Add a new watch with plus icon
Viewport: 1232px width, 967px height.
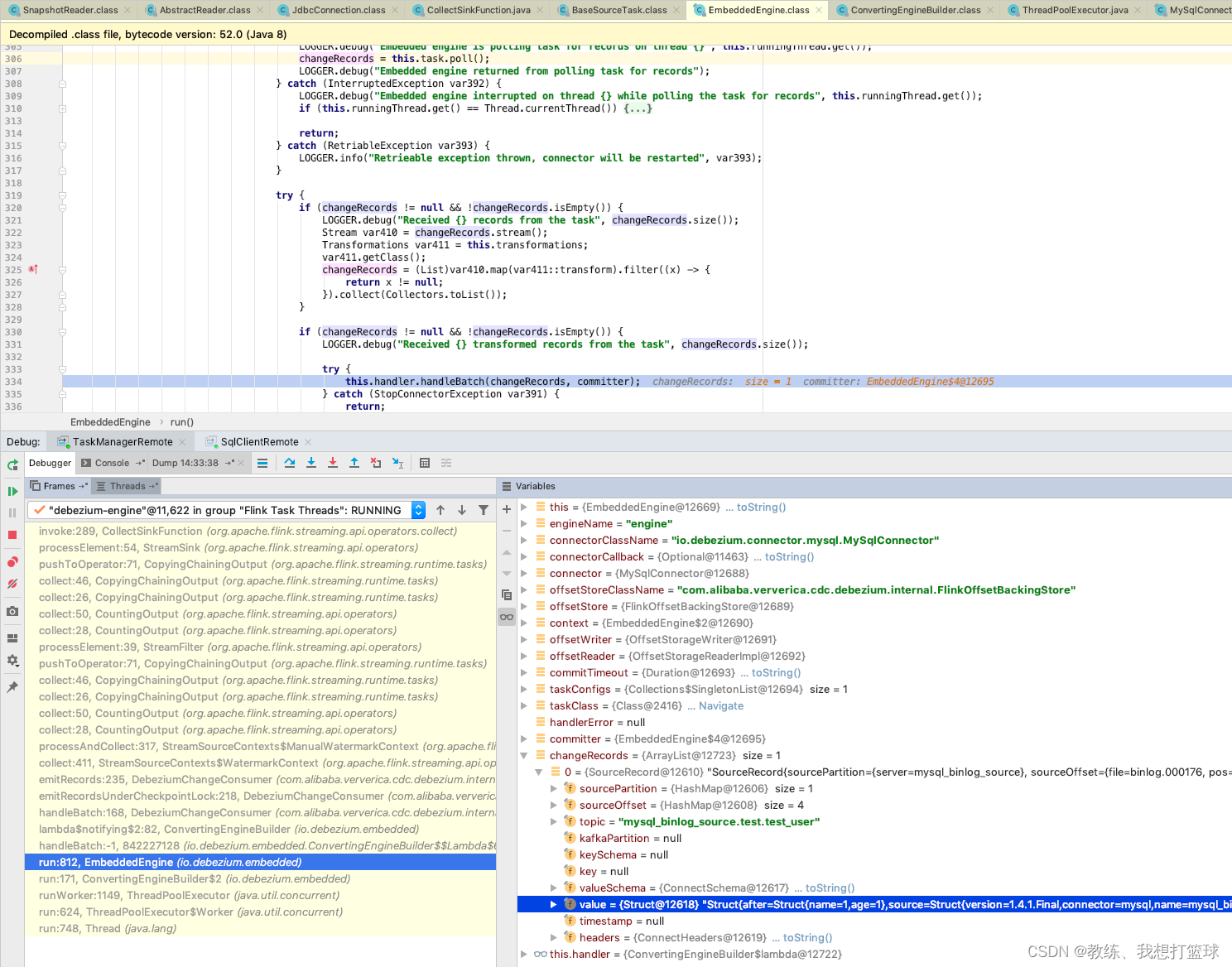click(507, 509)
